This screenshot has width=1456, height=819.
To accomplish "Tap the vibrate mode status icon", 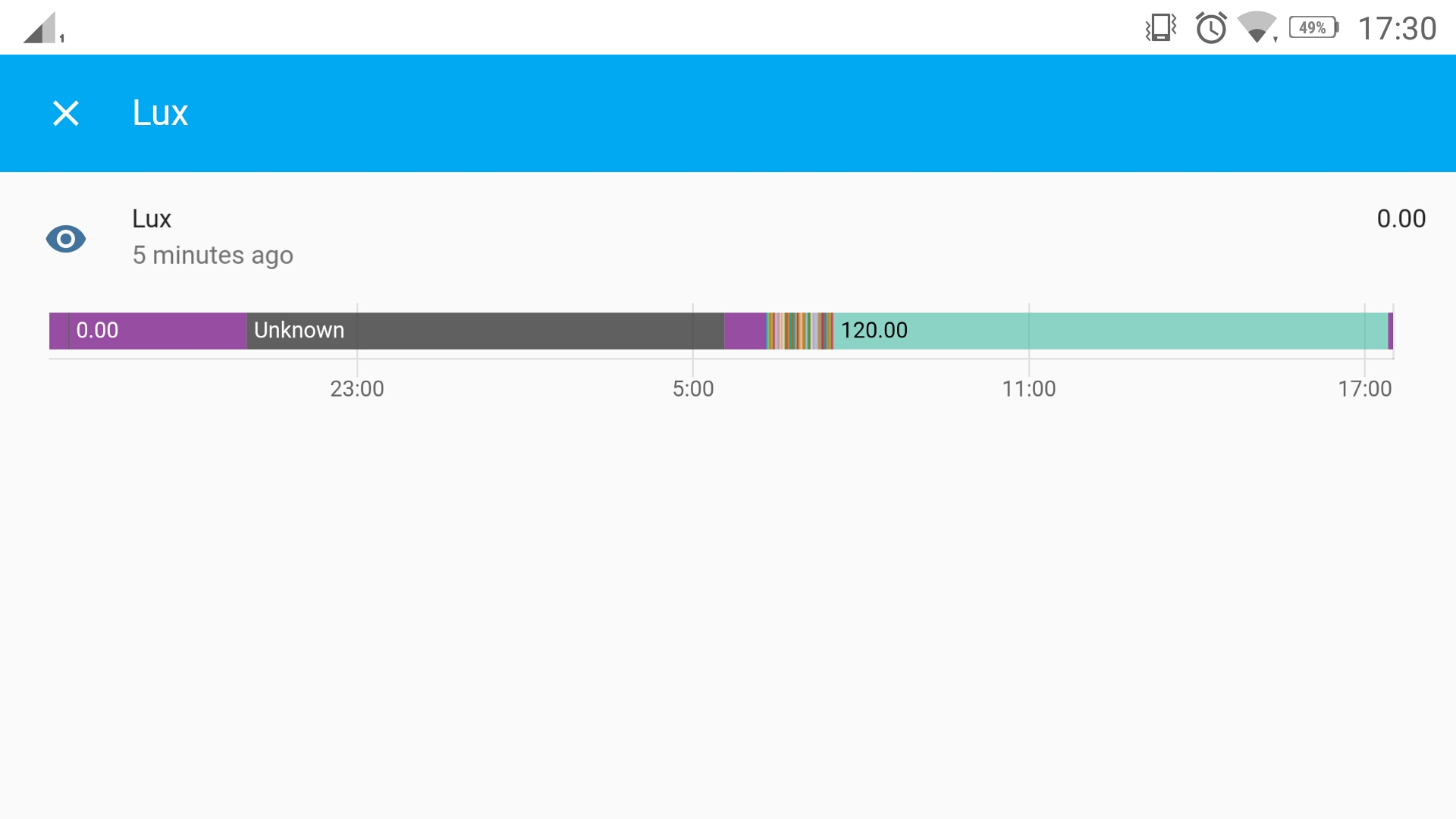I will (x=1160, y=28).
